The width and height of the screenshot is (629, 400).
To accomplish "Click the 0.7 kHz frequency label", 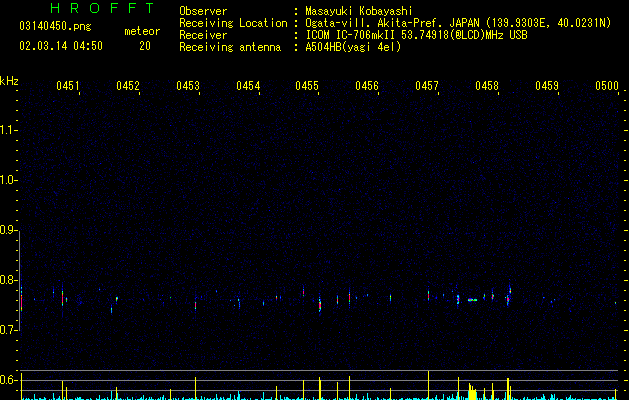I will [8, 330].
